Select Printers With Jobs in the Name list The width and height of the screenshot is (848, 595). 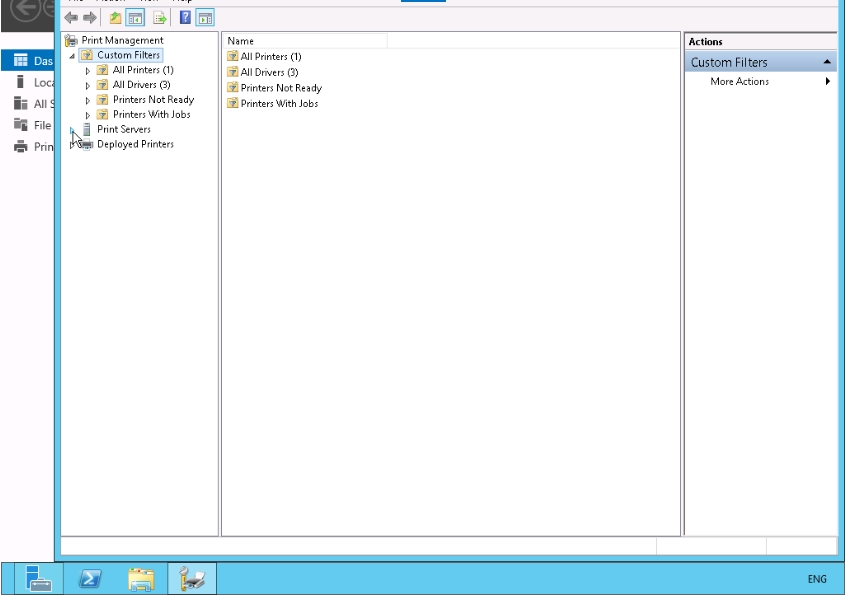click(x=273, y=104)
